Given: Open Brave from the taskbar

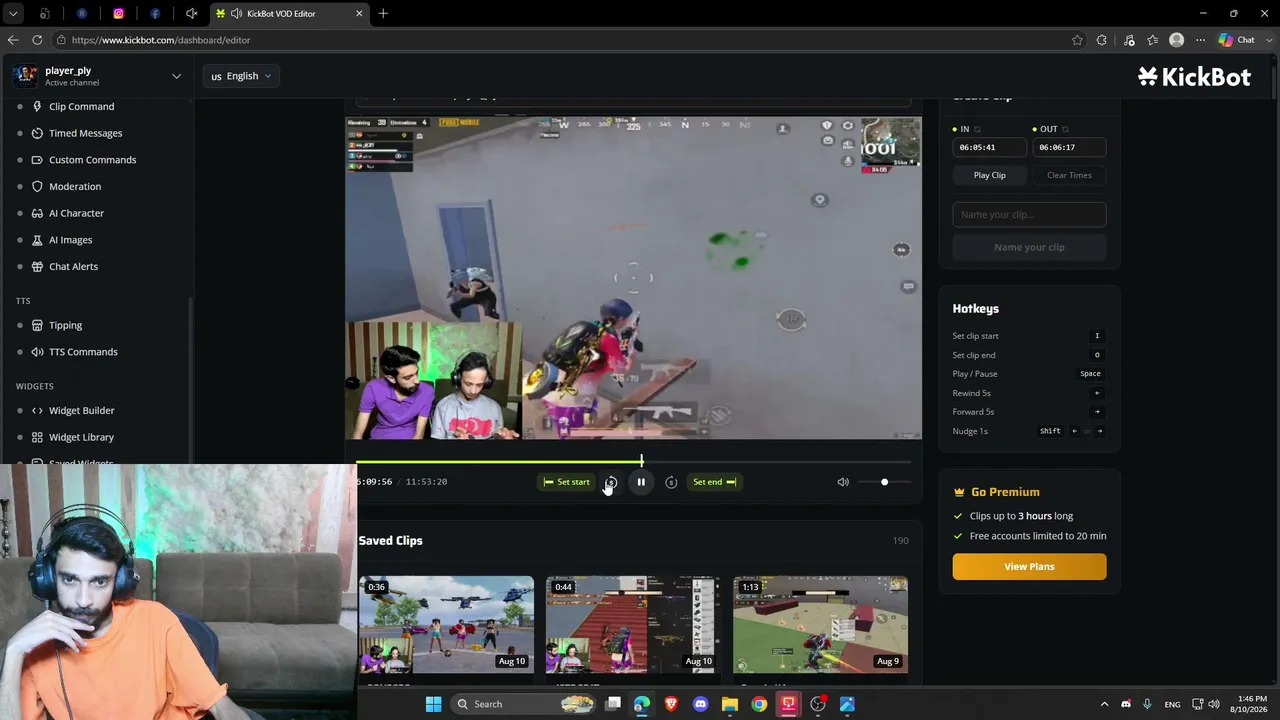Looking at the screenshot, I should pyautogui.click(x=671, y=704).
